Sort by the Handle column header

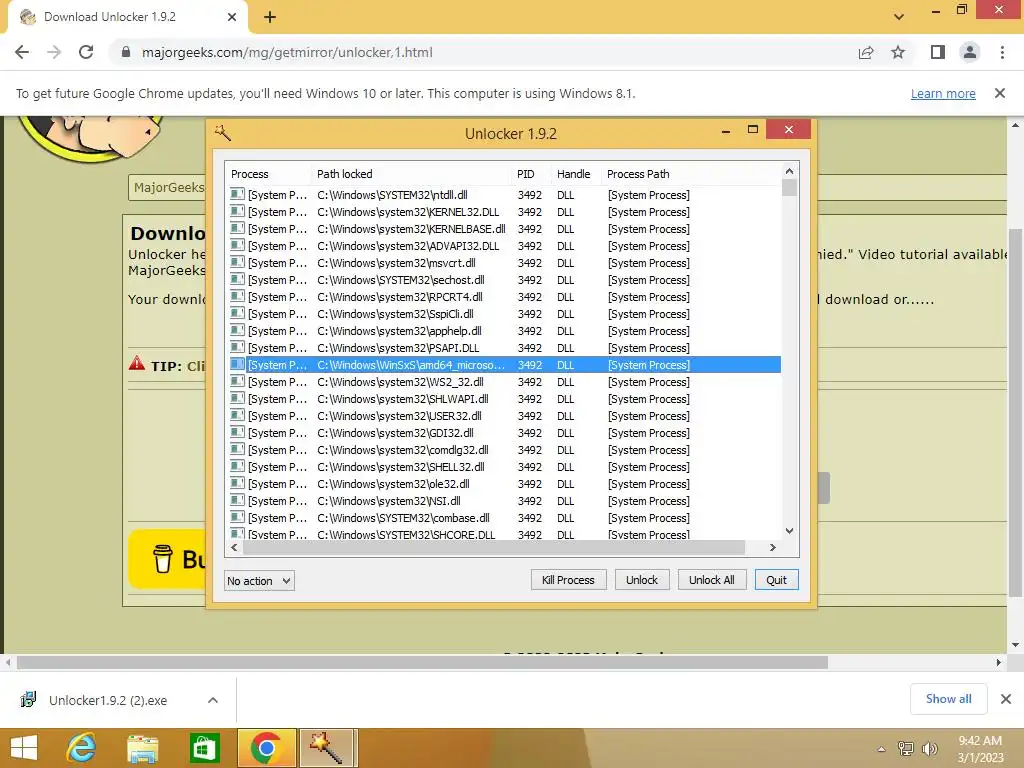point(575,174)
